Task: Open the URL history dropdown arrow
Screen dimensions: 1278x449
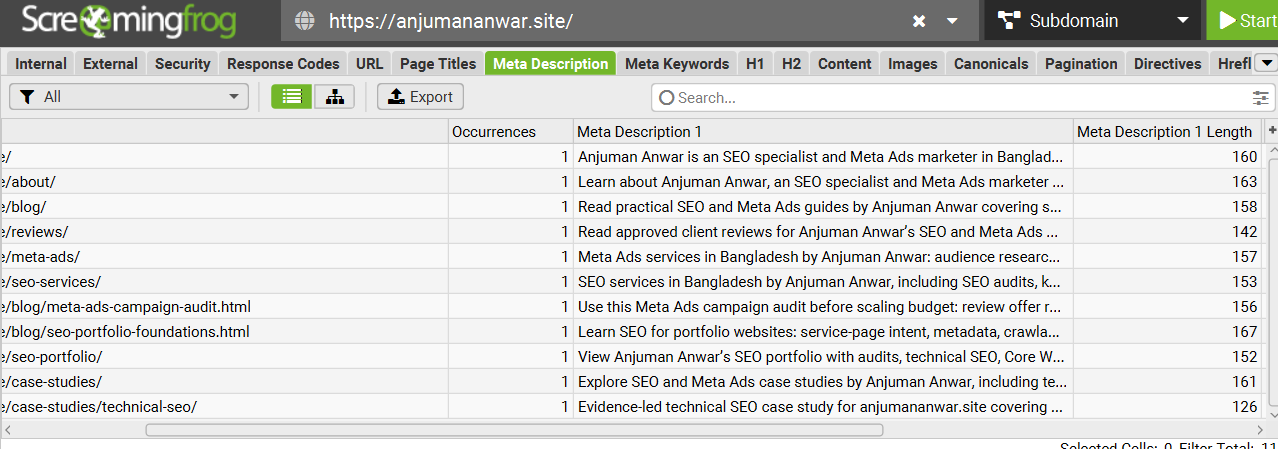Action: pos(952,21)
